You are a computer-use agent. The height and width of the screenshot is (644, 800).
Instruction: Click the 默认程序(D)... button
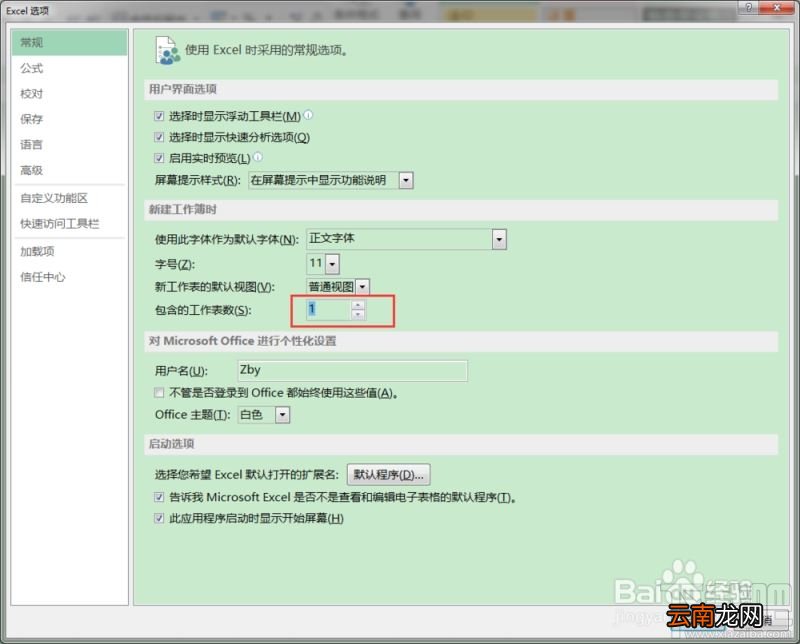(x=388, y=475)
